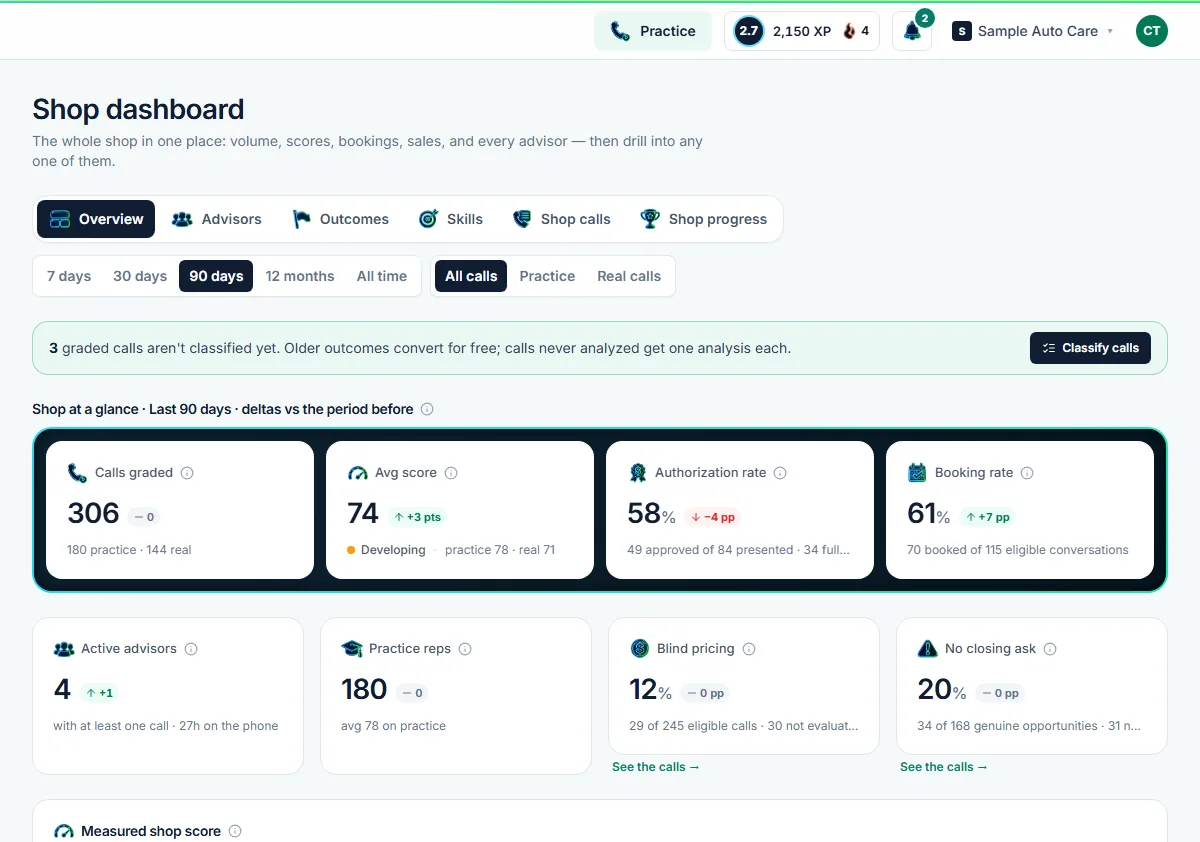The image size is (1200, 842).
Task: Filter by All calls
Action: [x=471, y=276]
